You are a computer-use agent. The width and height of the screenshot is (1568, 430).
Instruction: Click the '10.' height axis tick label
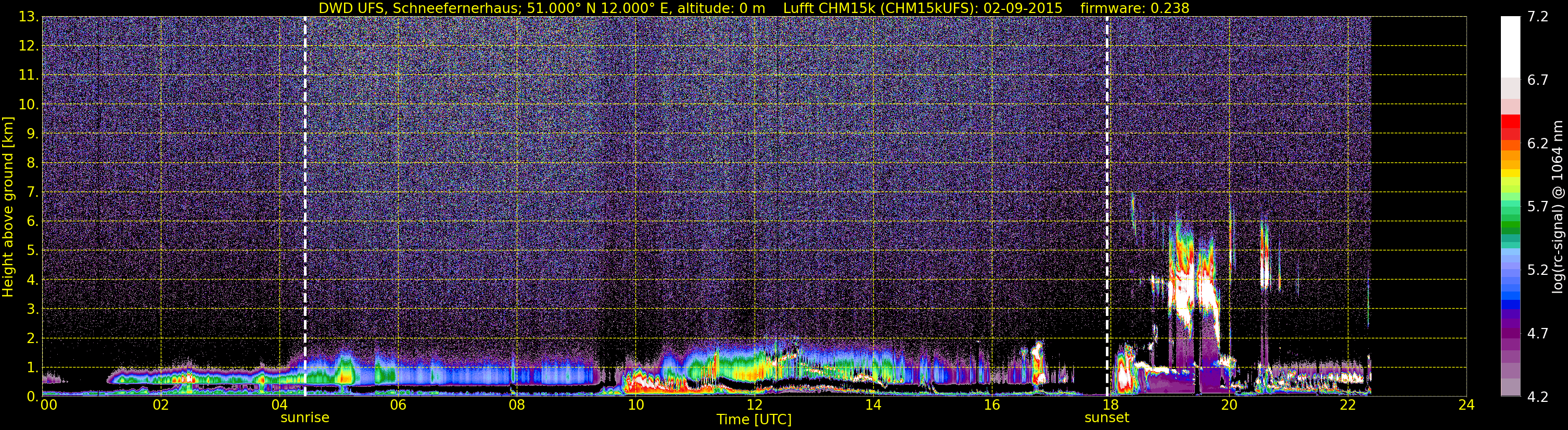[28, 104]
